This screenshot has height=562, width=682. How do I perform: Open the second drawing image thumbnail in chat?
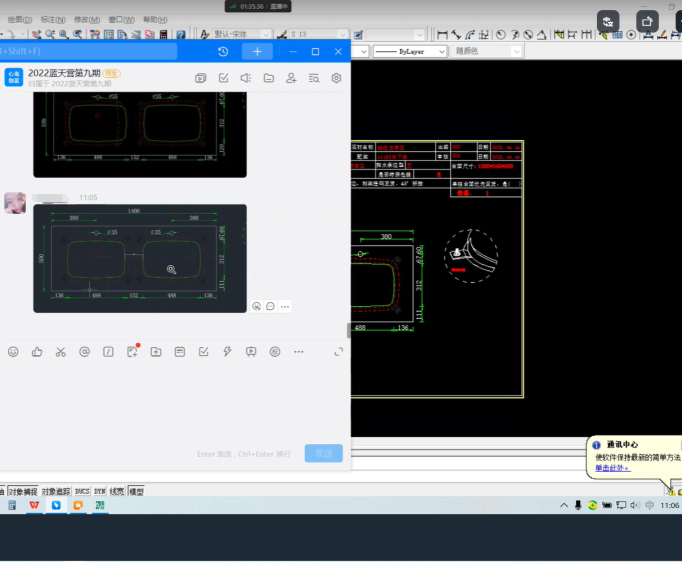pyautogui.click(x=140, y=258)
